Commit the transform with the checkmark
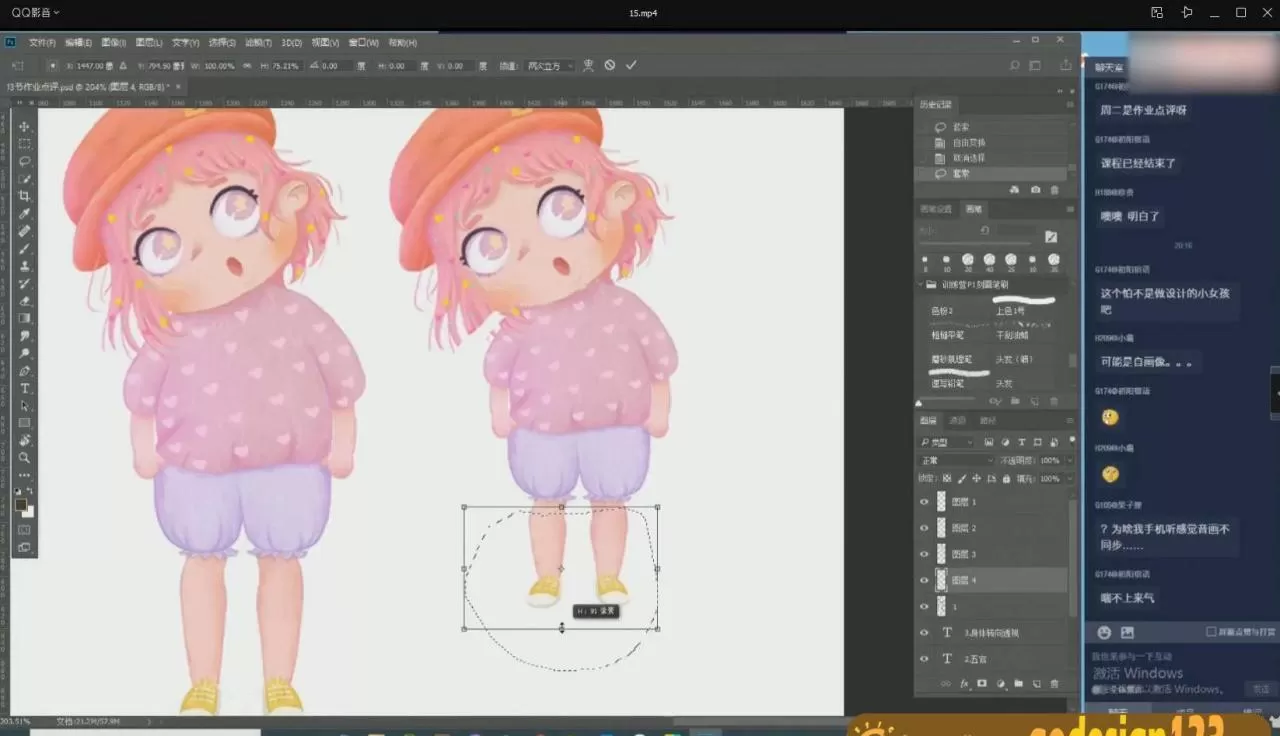This screenshot has width=1280, height=736. [631, 65]
